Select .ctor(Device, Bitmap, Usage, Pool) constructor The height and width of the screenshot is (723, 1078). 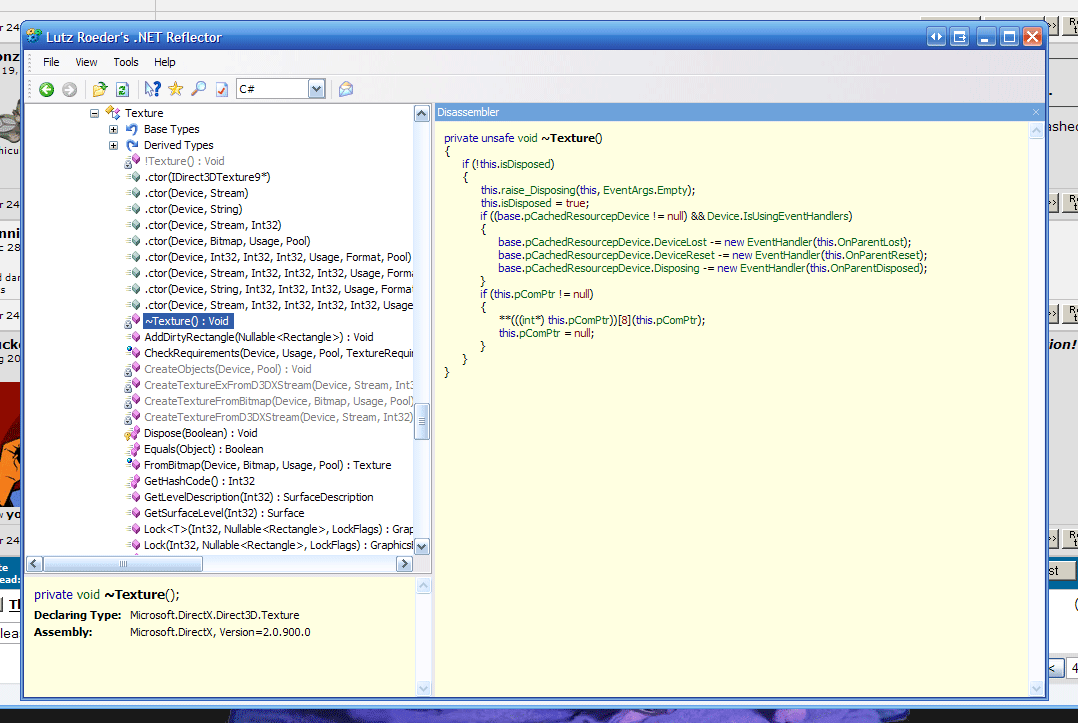pyautogui.click(x=227, y=241)
